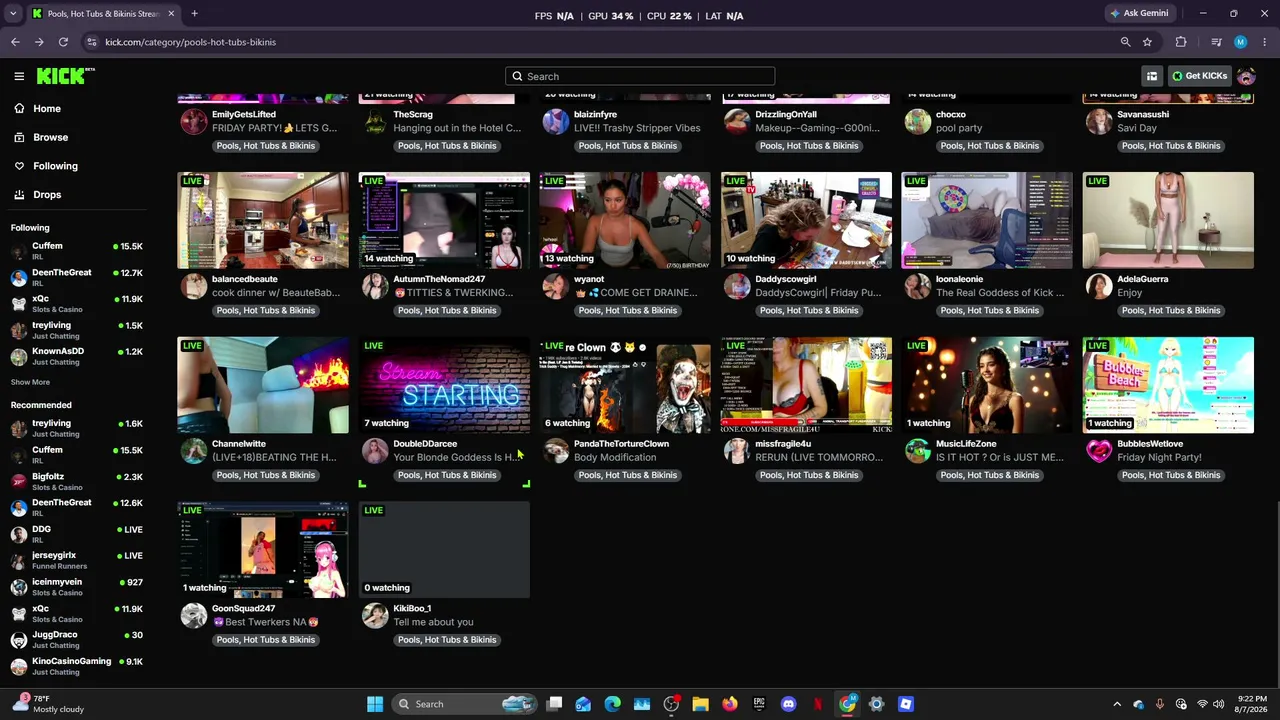Open Netflix from the taskbar

818,704
